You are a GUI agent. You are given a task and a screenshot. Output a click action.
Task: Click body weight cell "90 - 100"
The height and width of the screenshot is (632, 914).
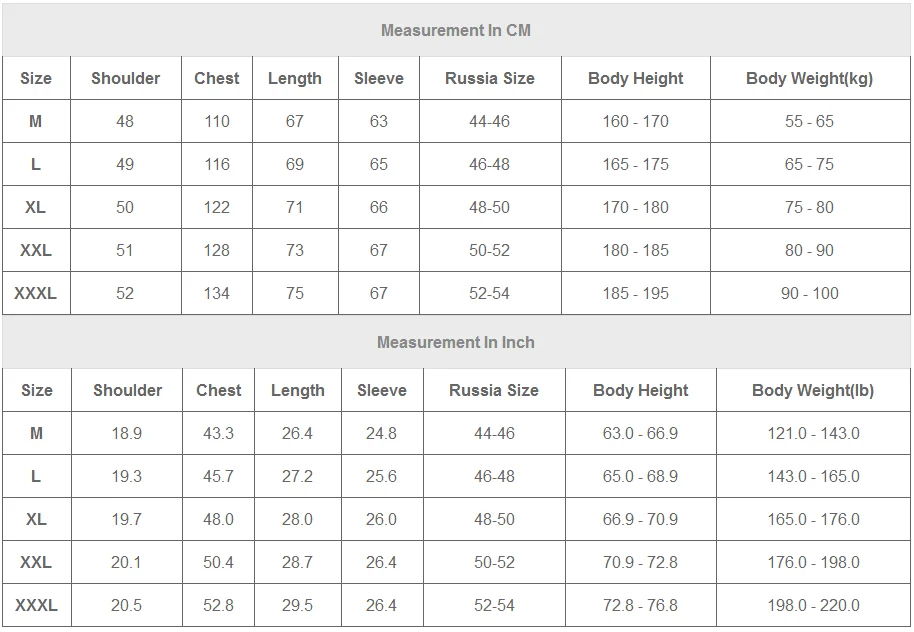pyautogui.click(x=809, y=293)
